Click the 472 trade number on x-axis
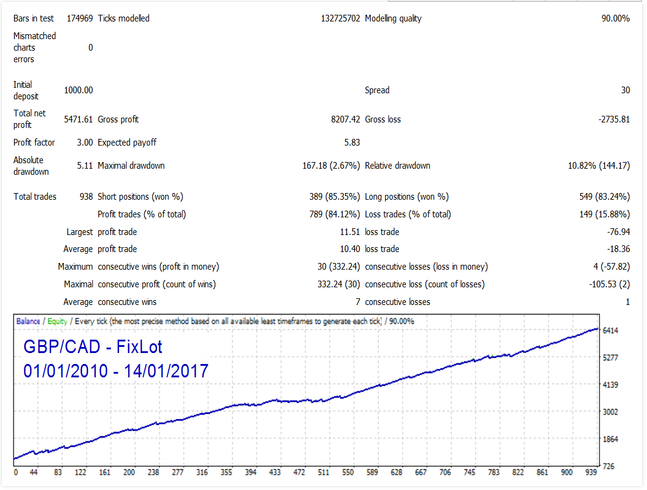 [x=299, y=472]
